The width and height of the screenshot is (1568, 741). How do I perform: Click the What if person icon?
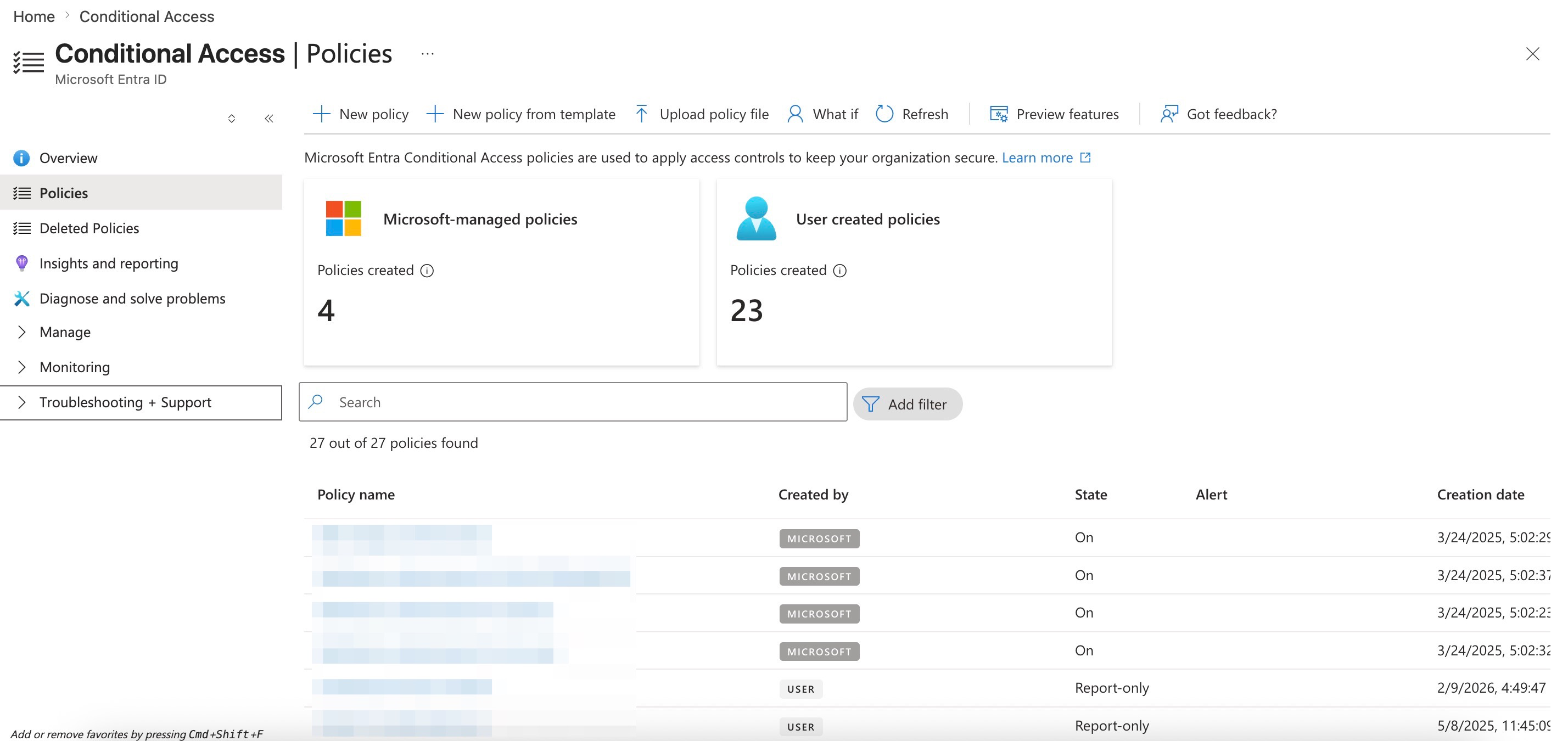click(795, 114)
